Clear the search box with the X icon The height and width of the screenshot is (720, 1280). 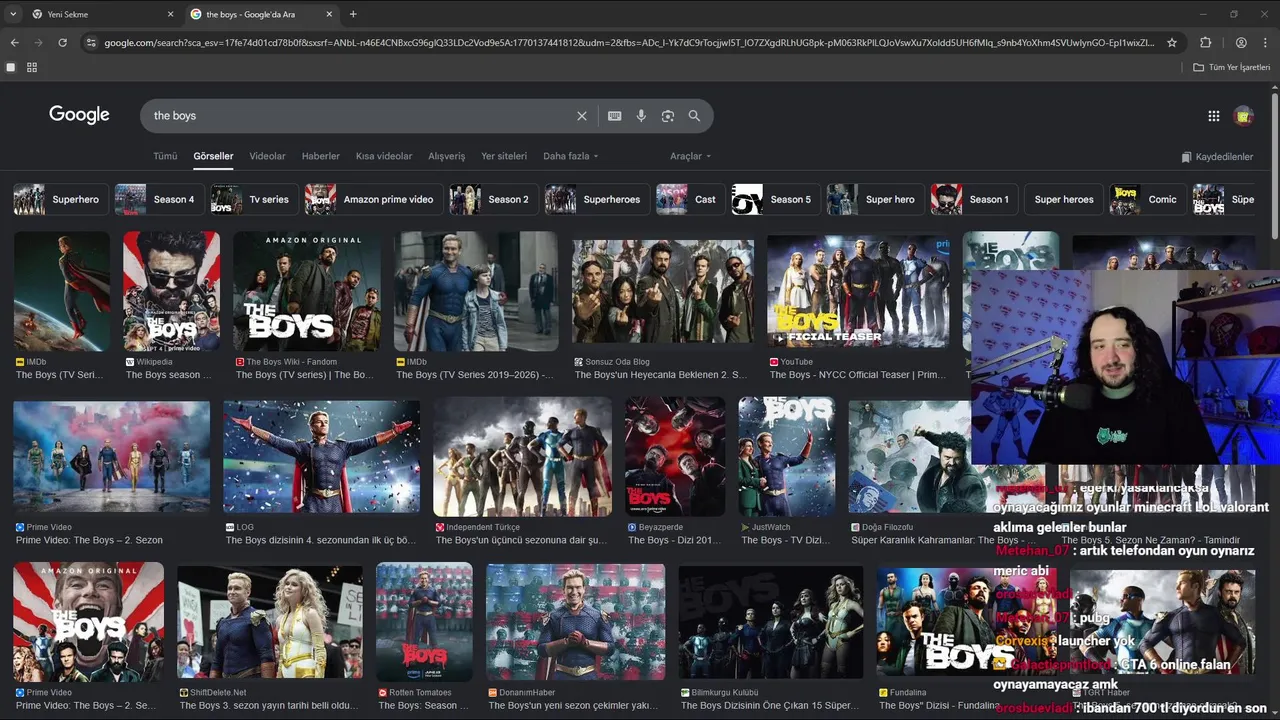tap(581, 116)
